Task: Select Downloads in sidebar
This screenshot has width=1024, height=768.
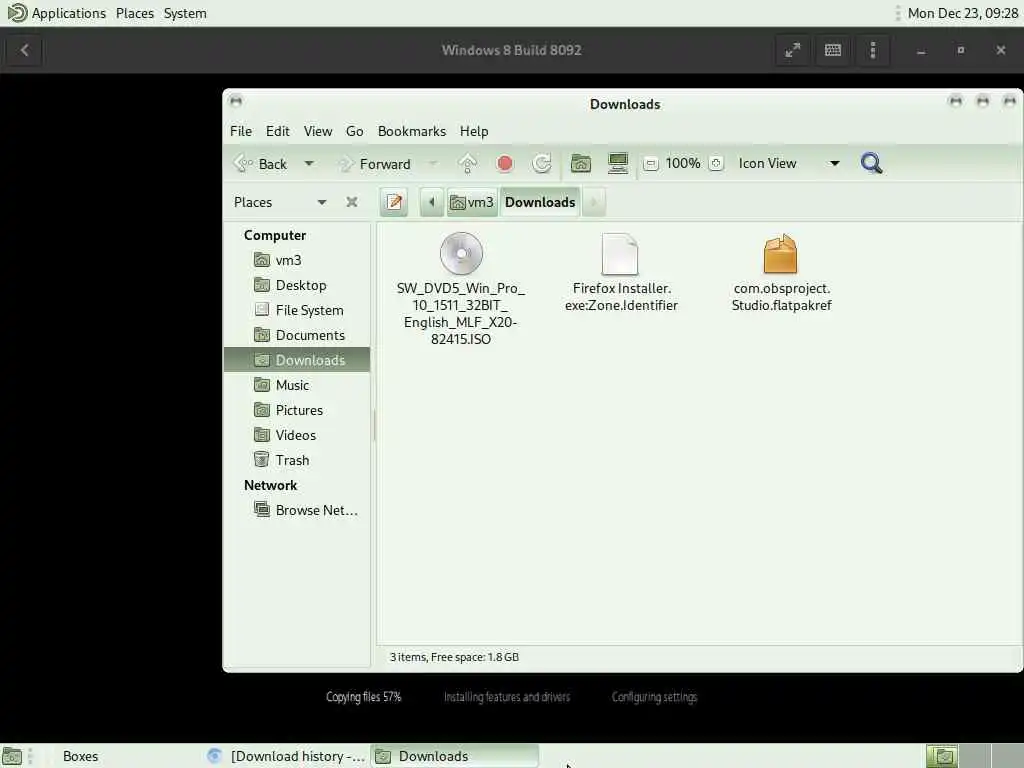Action: [x=297, y=360]
